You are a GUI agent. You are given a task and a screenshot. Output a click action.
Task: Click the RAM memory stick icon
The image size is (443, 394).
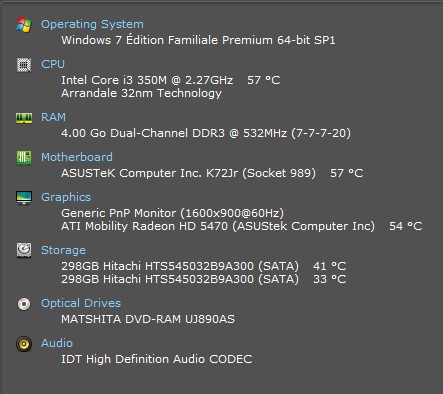[x=24, y=118]
